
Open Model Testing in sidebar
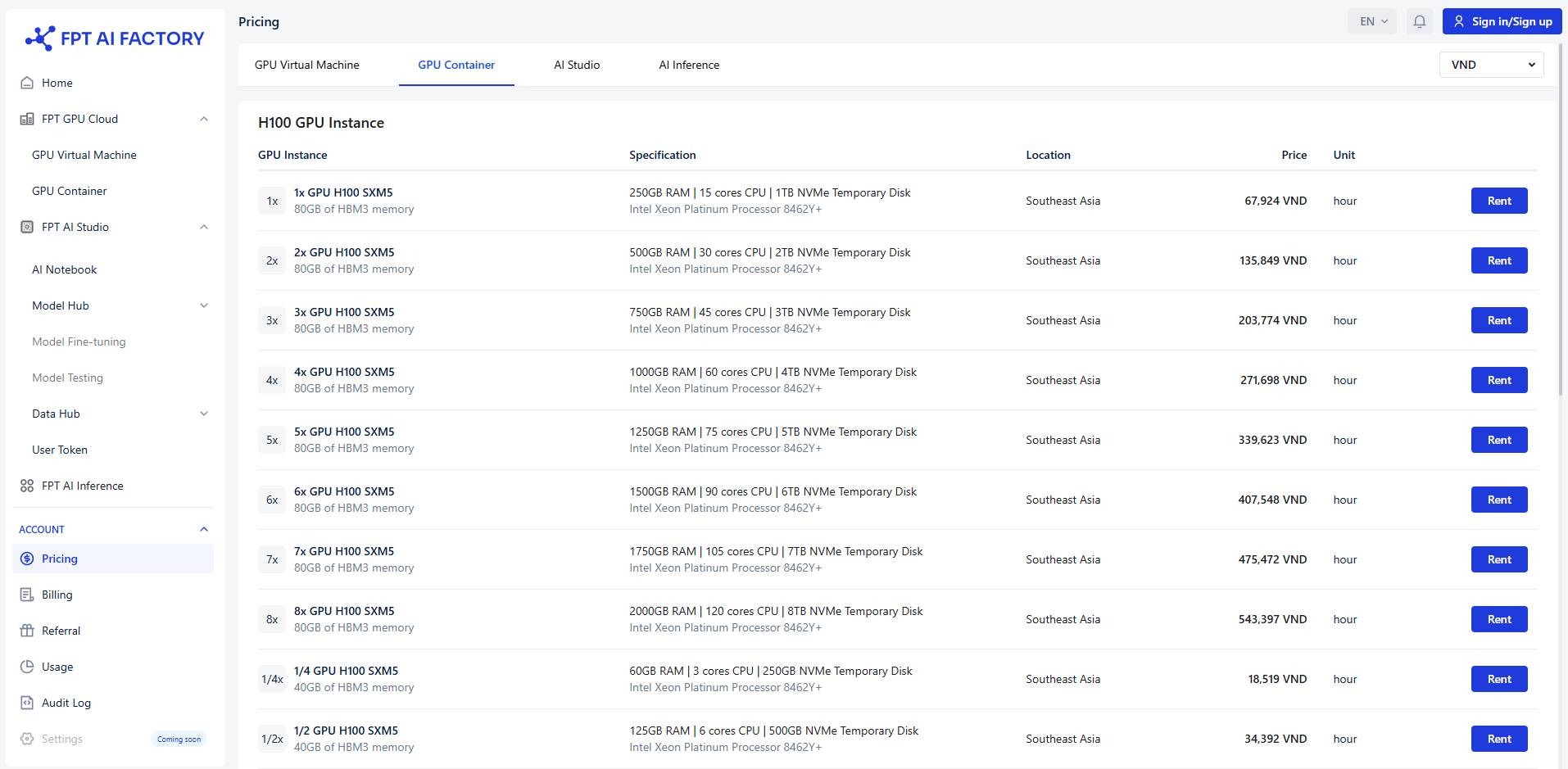tap(67, 378)
